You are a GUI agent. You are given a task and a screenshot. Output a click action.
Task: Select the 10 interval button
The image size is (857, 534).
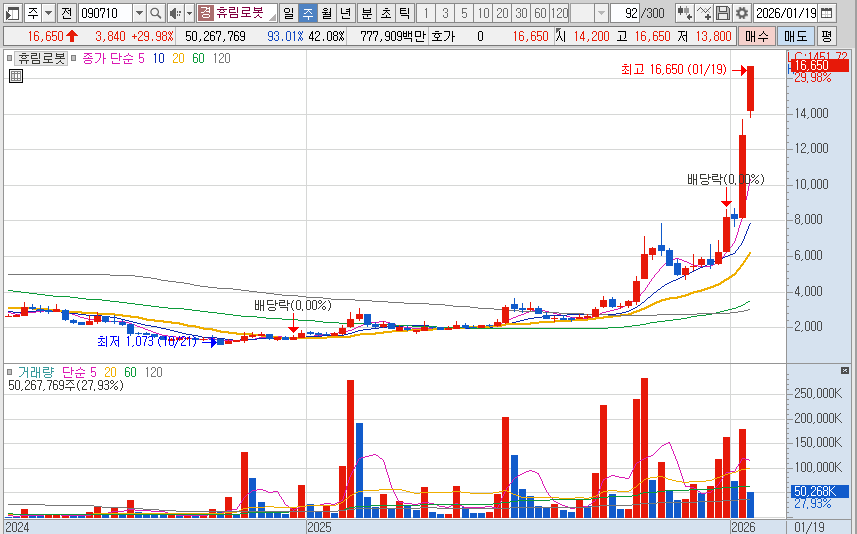click(484, 13)
